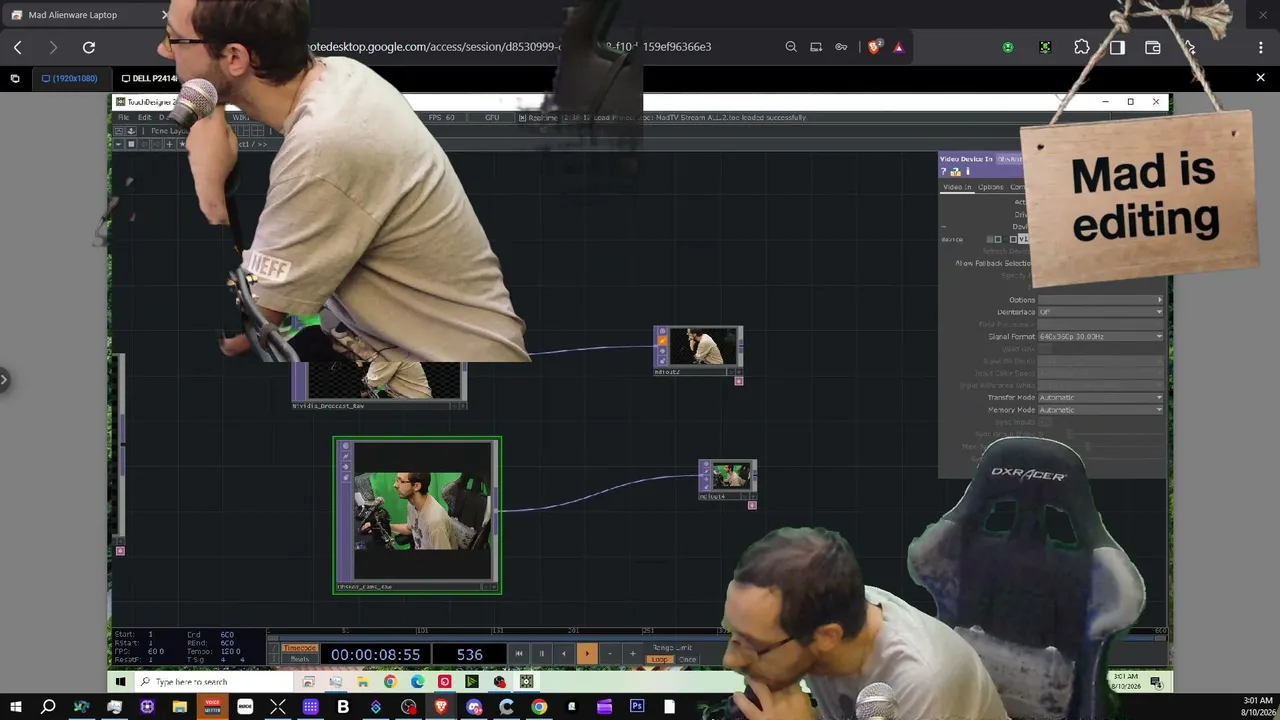Pause the TouchDesigner timeline
The height and width of the screenshot is (720, 1280).
pos(542,654)
